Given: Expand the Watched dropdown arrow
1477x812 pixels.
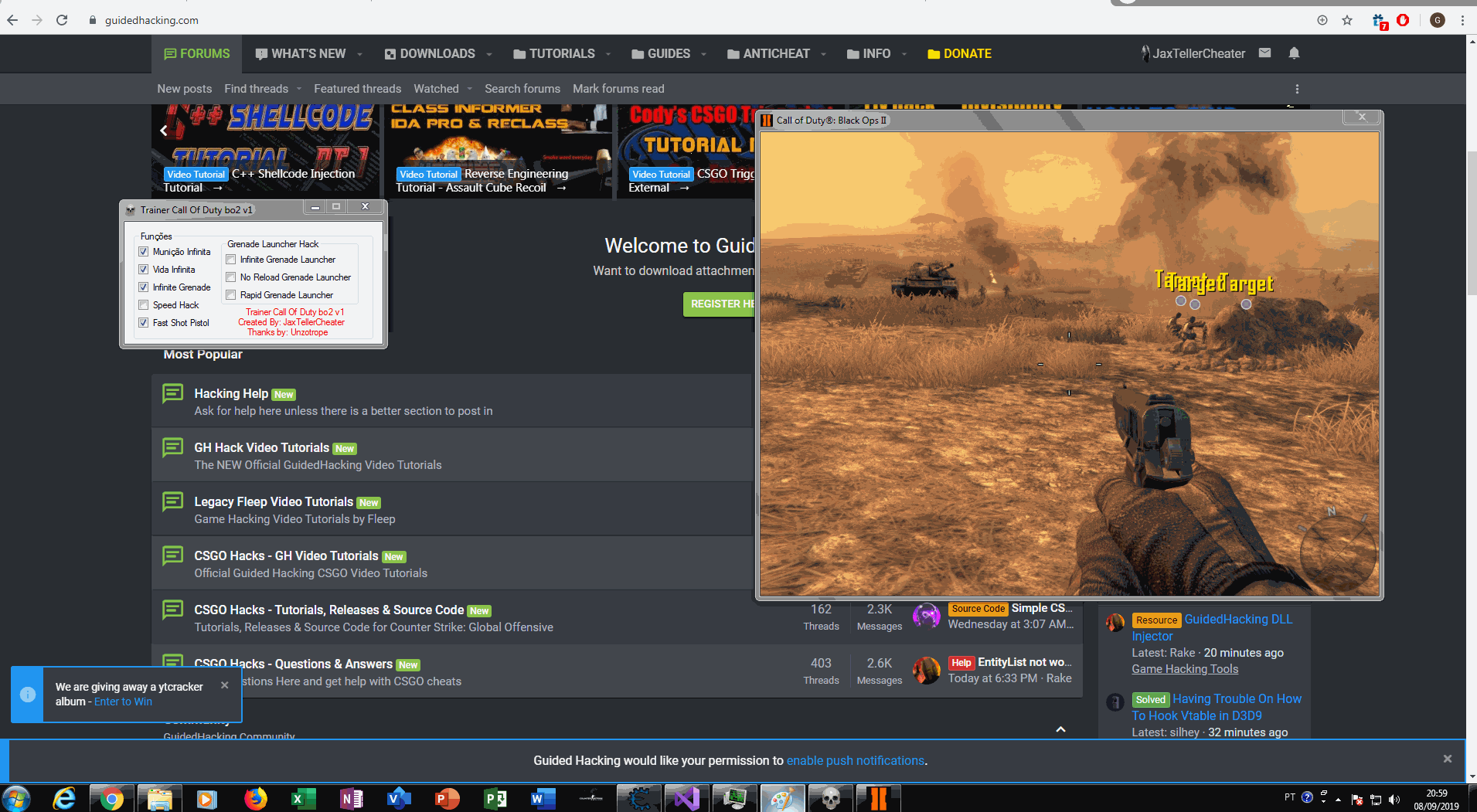Looking at the screenshot, I should click(x=470, y=89).
